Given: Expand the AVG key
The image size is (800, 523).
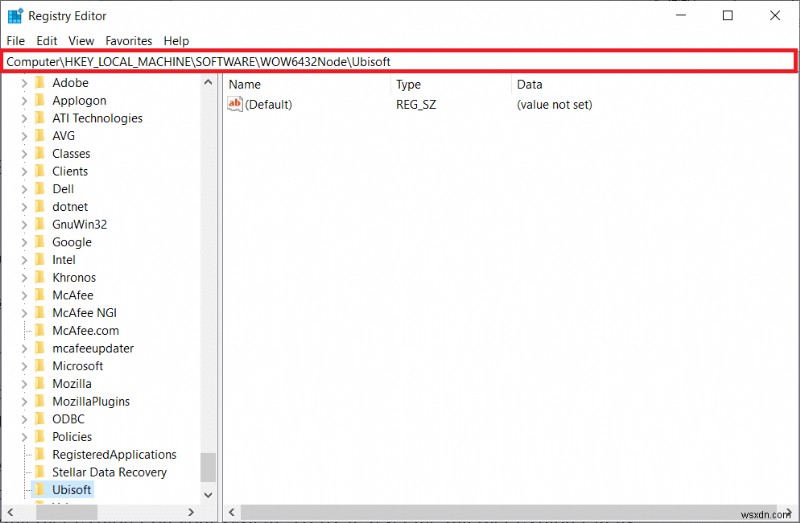Looking at the screenshot, I should 24,136.
